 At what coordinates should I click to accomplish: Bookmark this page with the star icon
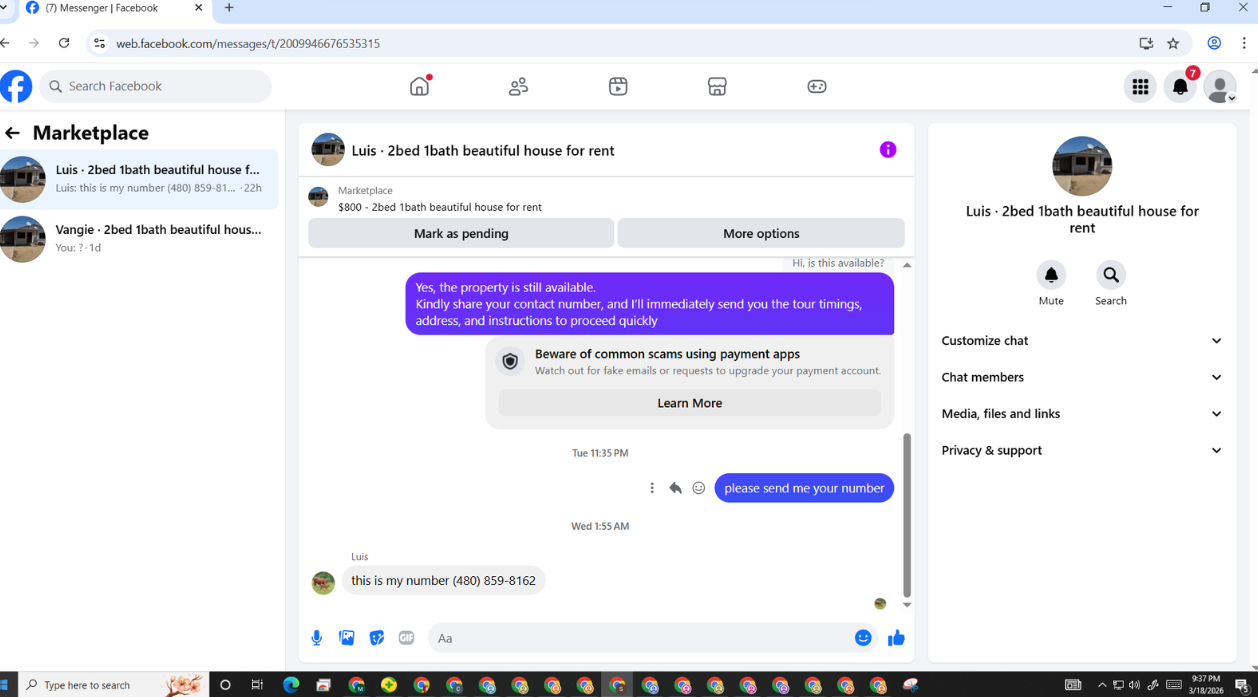point(1173,43)
